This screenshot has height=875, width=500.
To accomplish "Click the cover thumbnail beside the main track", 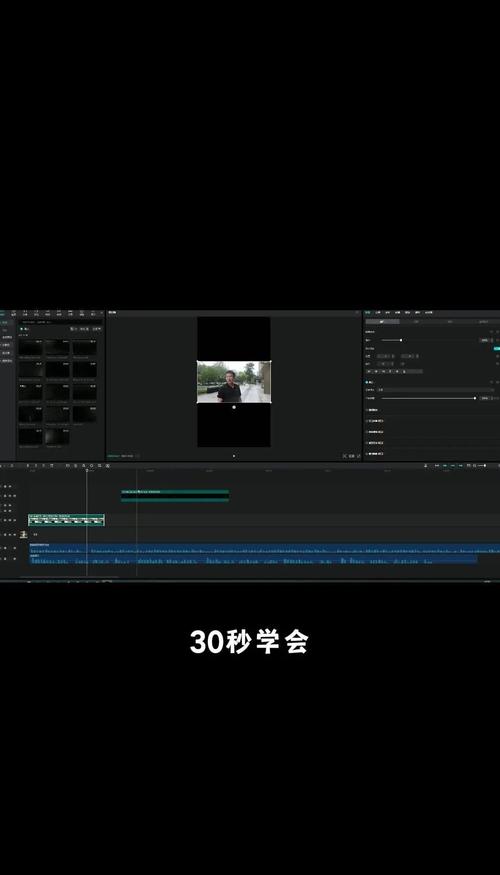I will click(x=23, y=535).
